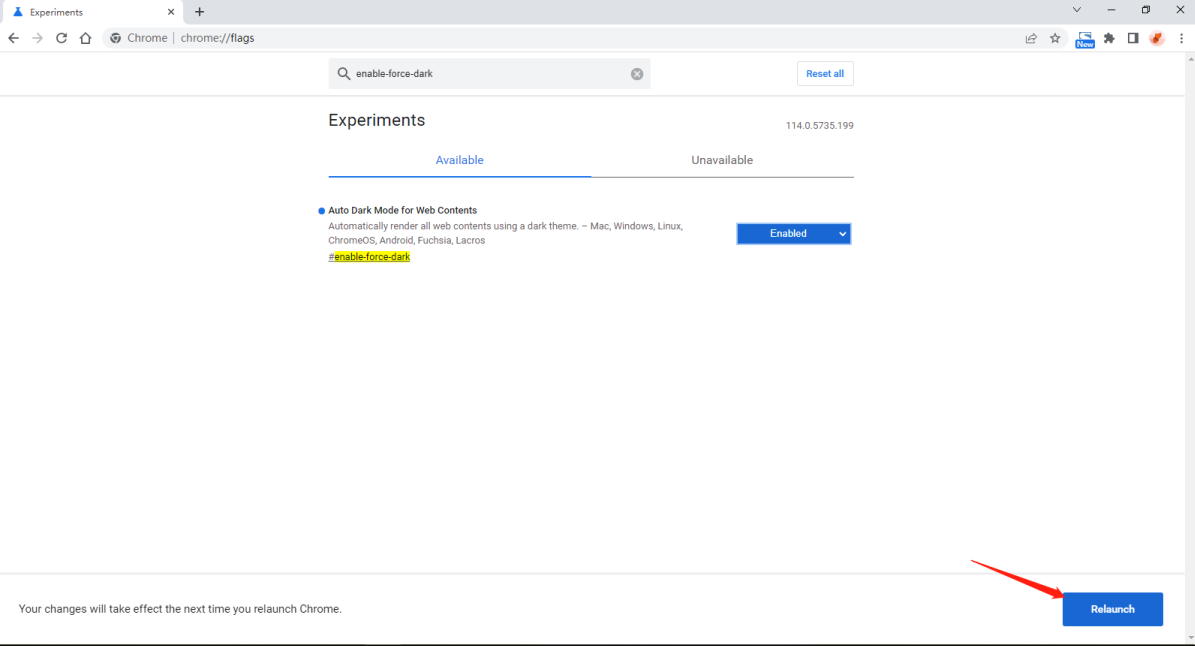Open the extension with New badge
This screenshot has width=1195, height=646.
(x=1084, y=40)
